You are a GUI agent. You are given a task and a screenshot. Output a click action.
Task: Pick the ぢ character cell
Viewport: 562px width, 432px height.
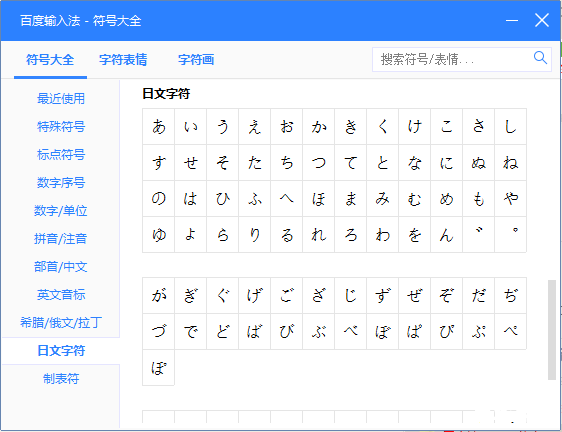(510, 295)
